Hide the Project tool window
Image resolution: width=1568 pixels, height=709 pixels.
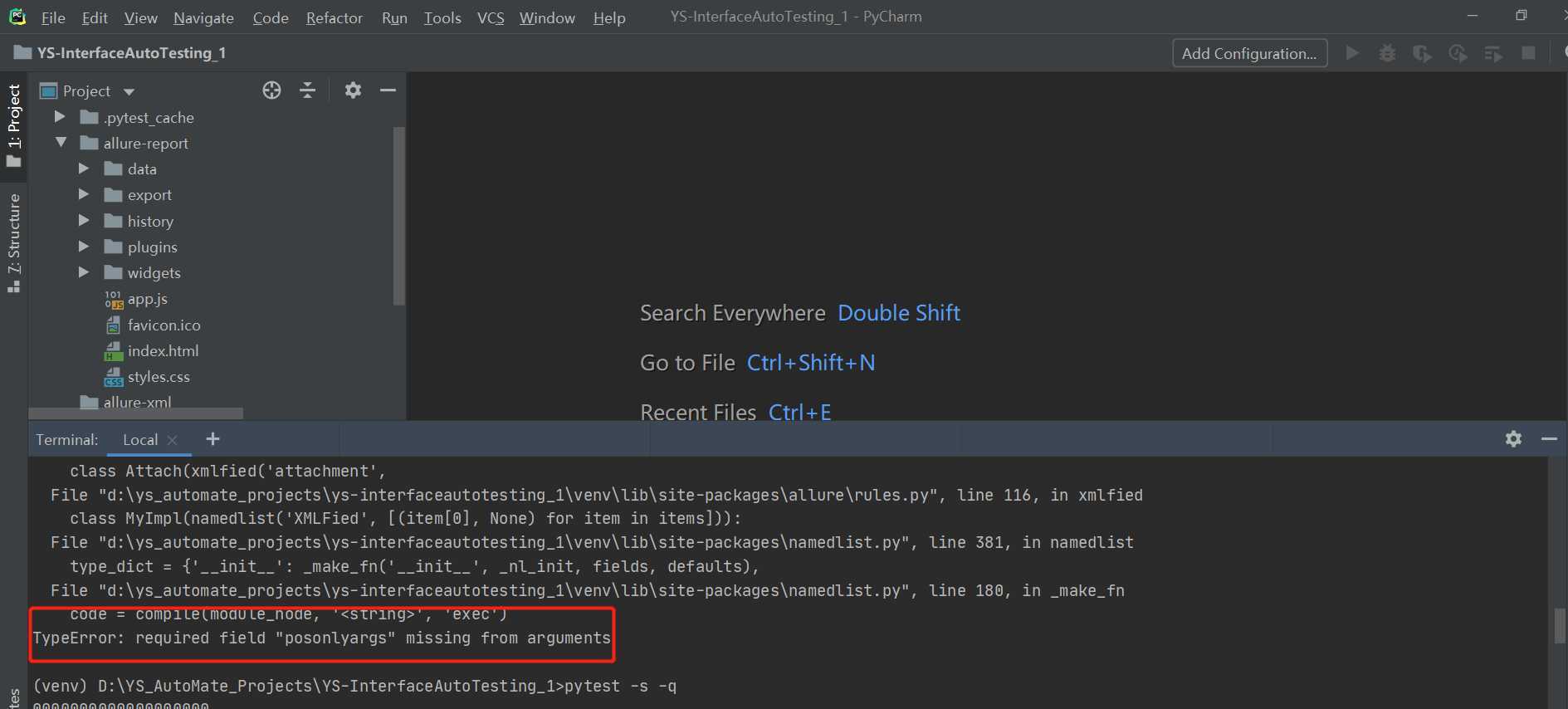[388, 90]
